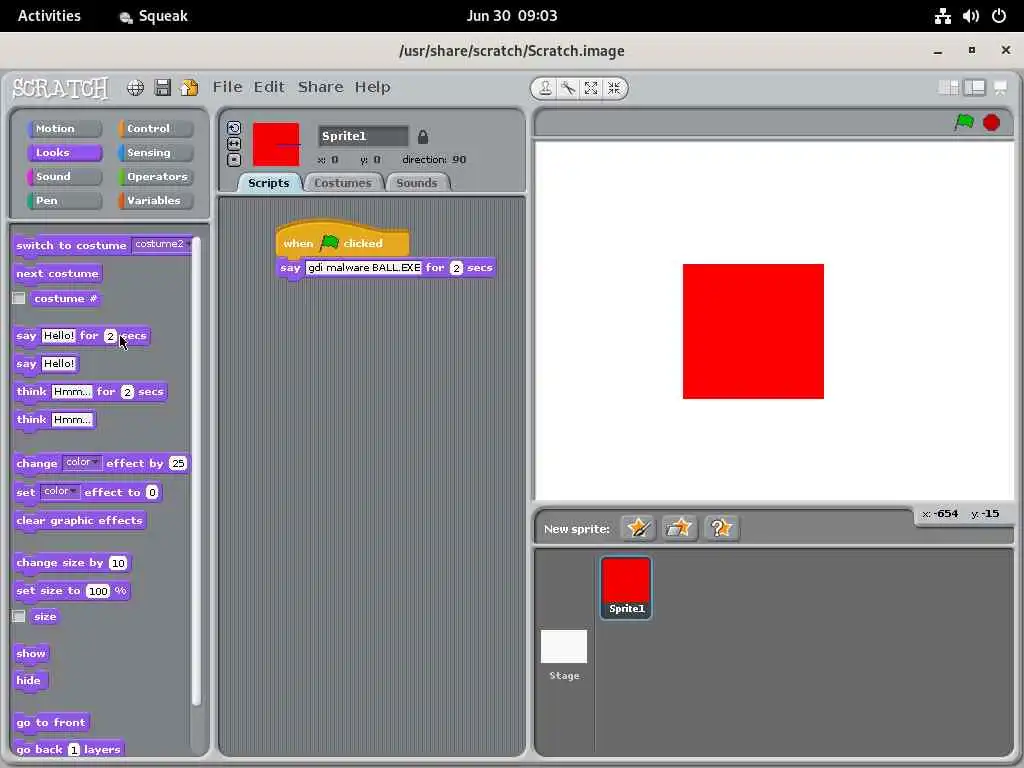Viewport: 1024px width, 768px height.
Task: Click the red square on the stage
Action: [753, 331]
